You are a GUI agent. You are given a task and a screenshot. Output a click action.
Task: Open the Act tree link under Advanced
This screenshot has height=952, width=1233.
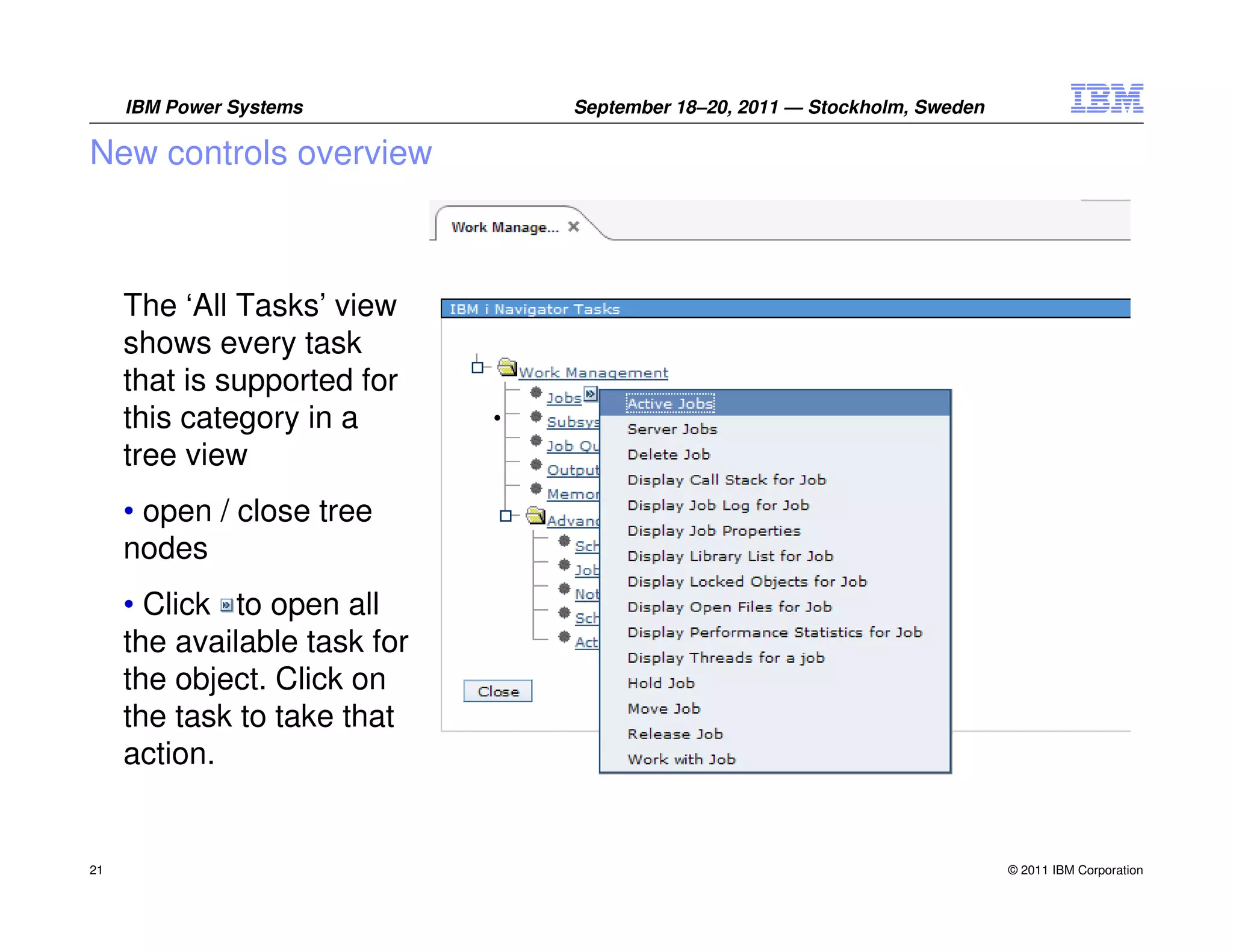pyautogui.click(x=587, y=642)
